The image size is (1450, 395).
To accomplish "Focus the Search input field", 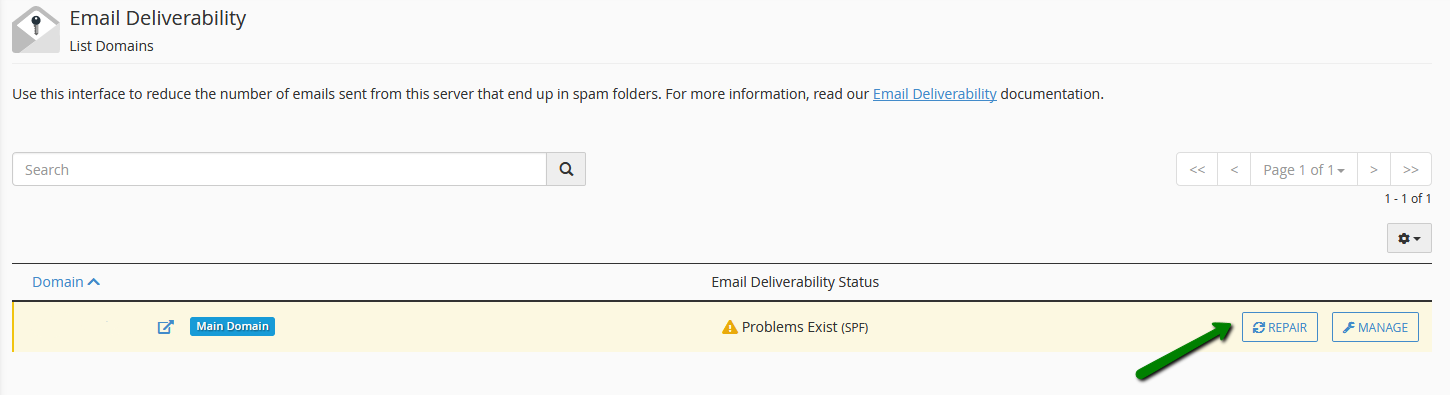I will coord(279,169).
